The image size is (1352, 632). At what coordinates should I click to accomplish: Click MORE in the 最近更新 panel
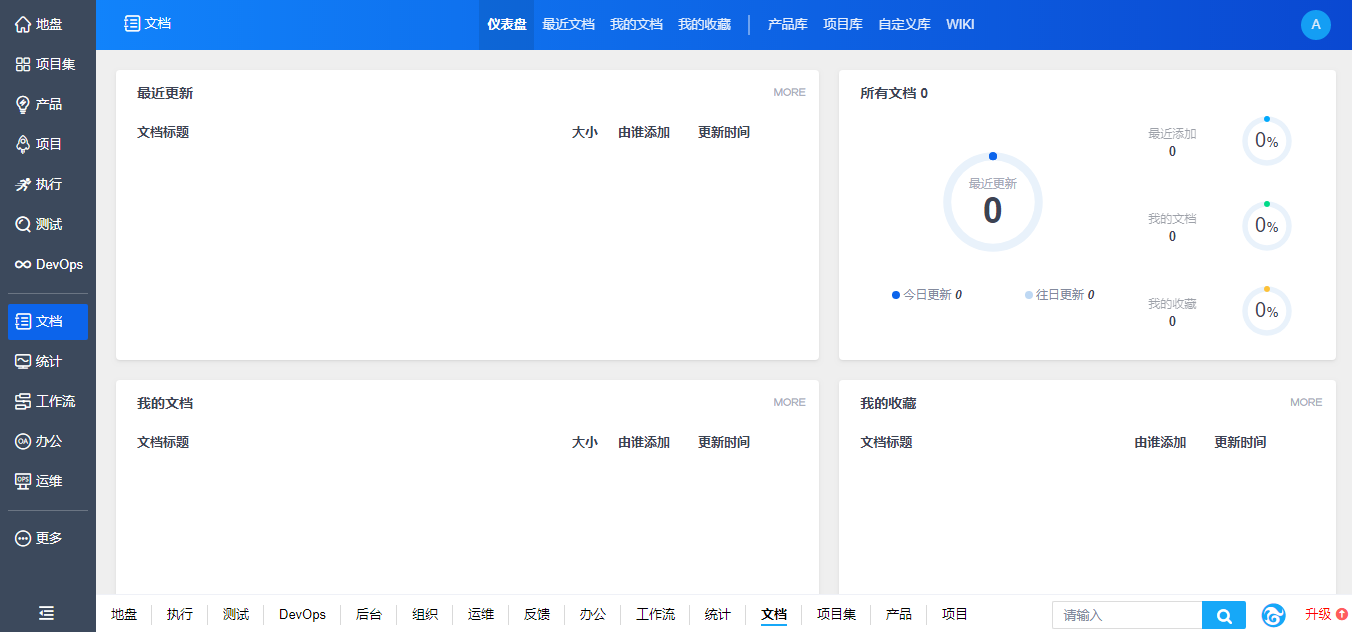coord(789,92)
